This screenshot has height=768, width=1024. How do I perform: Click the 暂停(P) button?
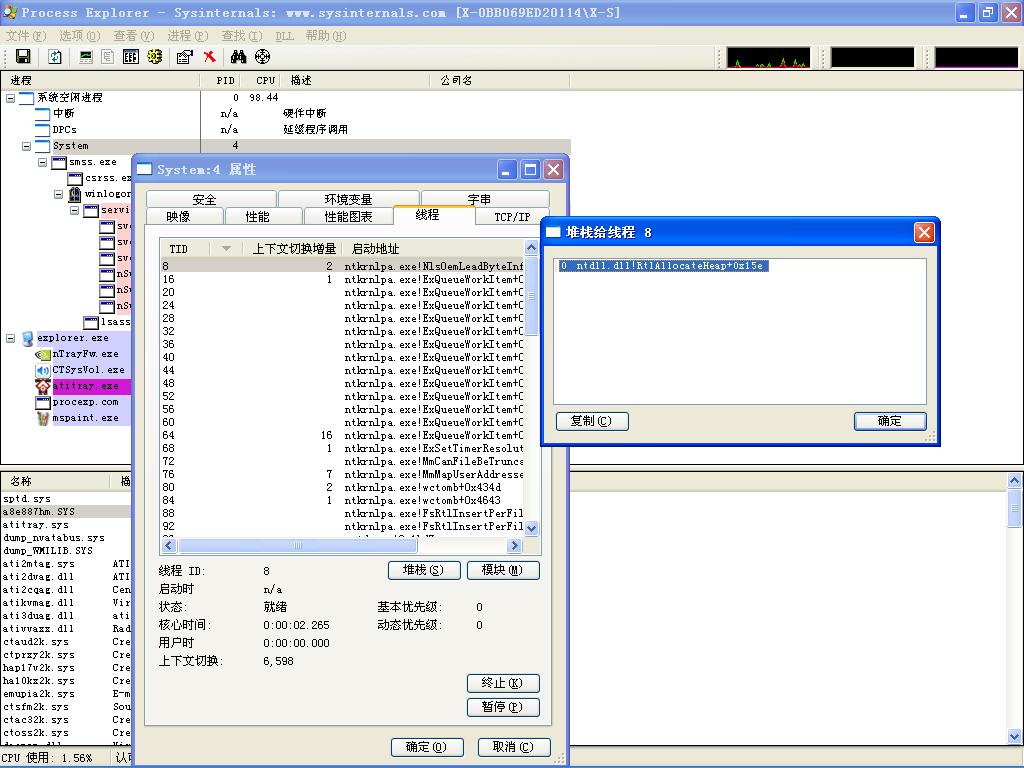(x=503, y=707)
